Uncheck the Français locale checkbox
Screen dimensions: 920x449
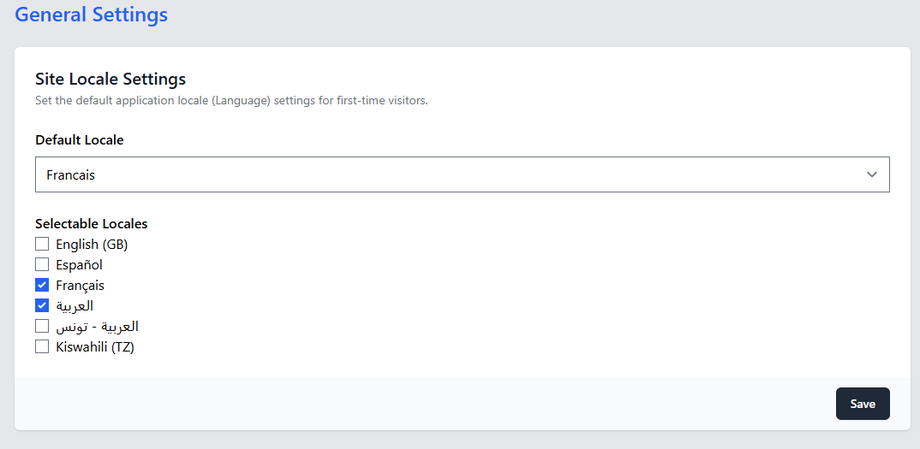[x=42, y=285]
